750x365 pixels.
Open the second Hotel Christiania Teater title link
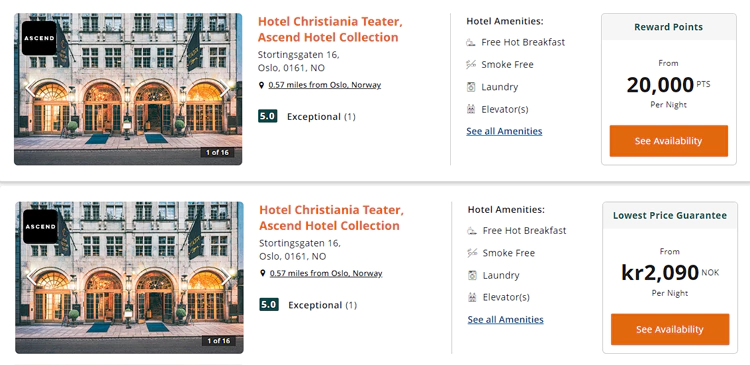pyautogui.click(x=331, y=218)
